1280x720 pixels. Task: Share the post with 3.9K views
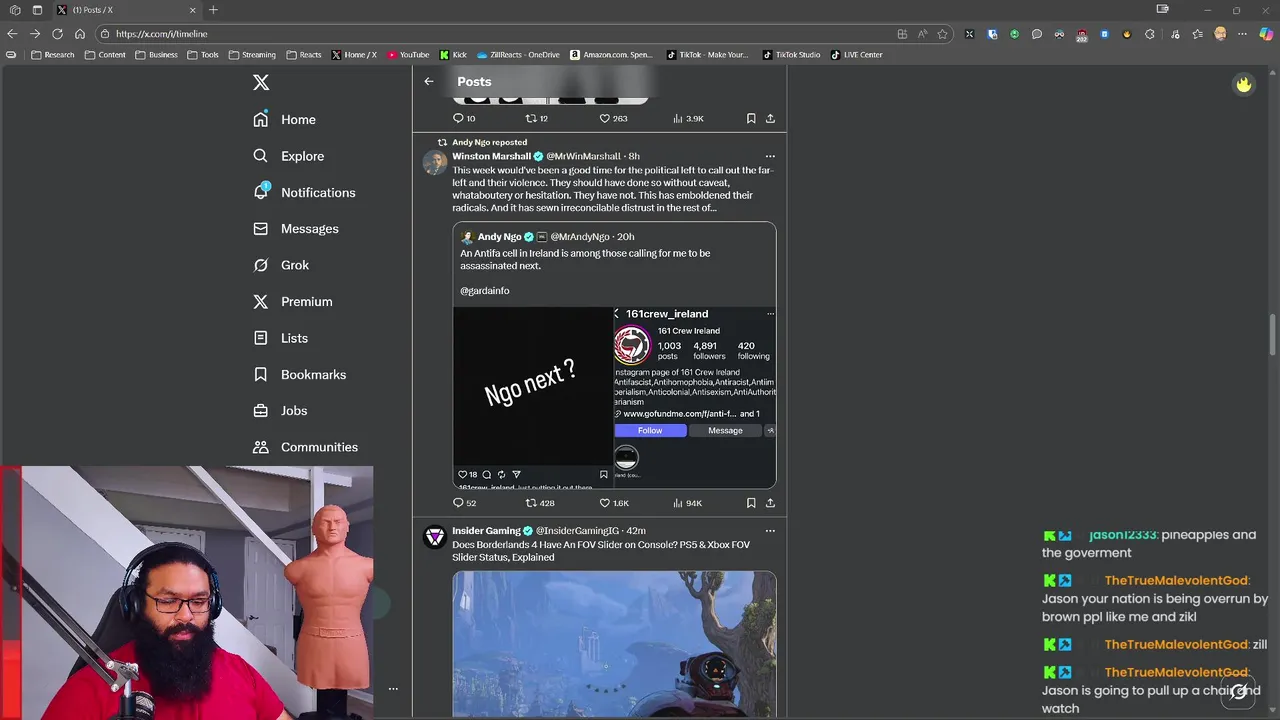[x=770, y=118]
